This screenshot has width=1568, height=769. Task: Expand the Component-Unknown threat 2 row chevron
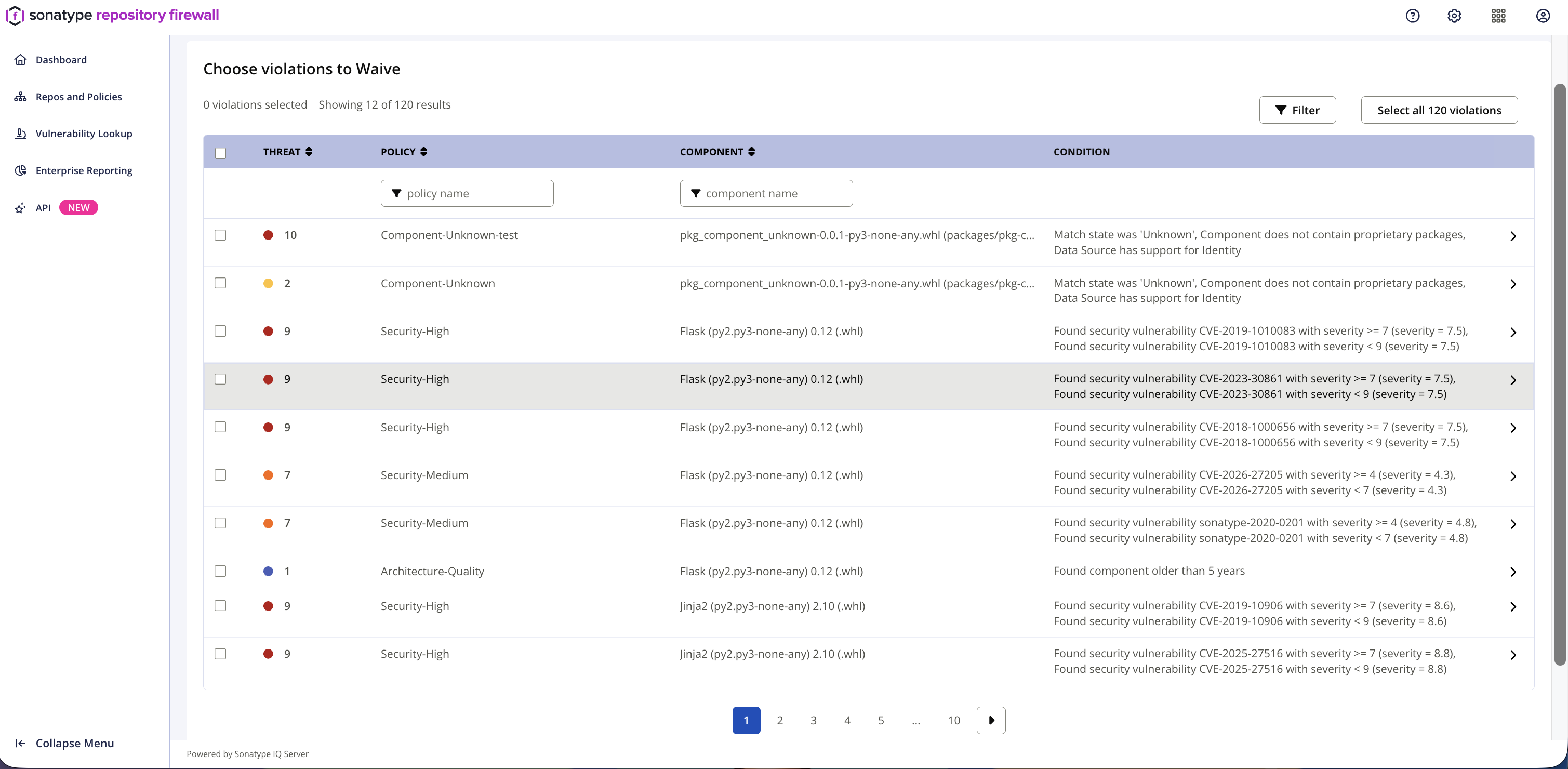1512,284
